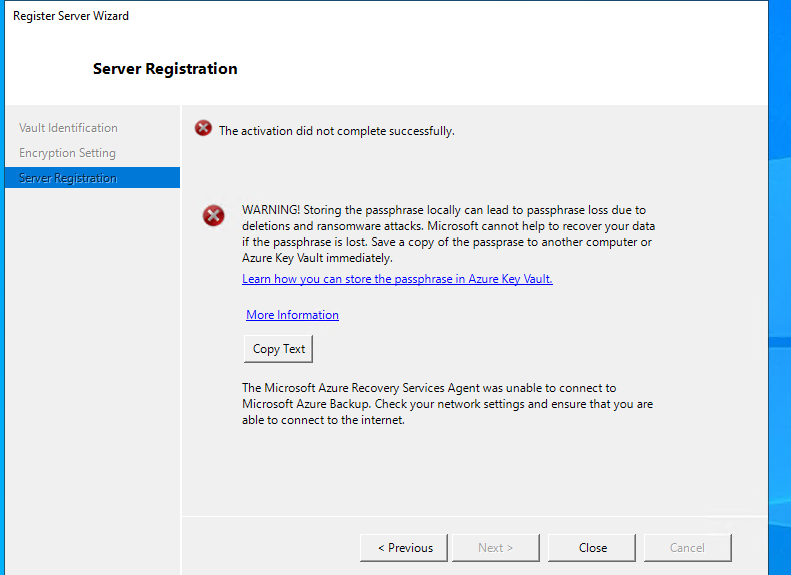Click the Register Server Wizard window title
791x575 pixels.
pyautogui.click(x=71, y=16)
